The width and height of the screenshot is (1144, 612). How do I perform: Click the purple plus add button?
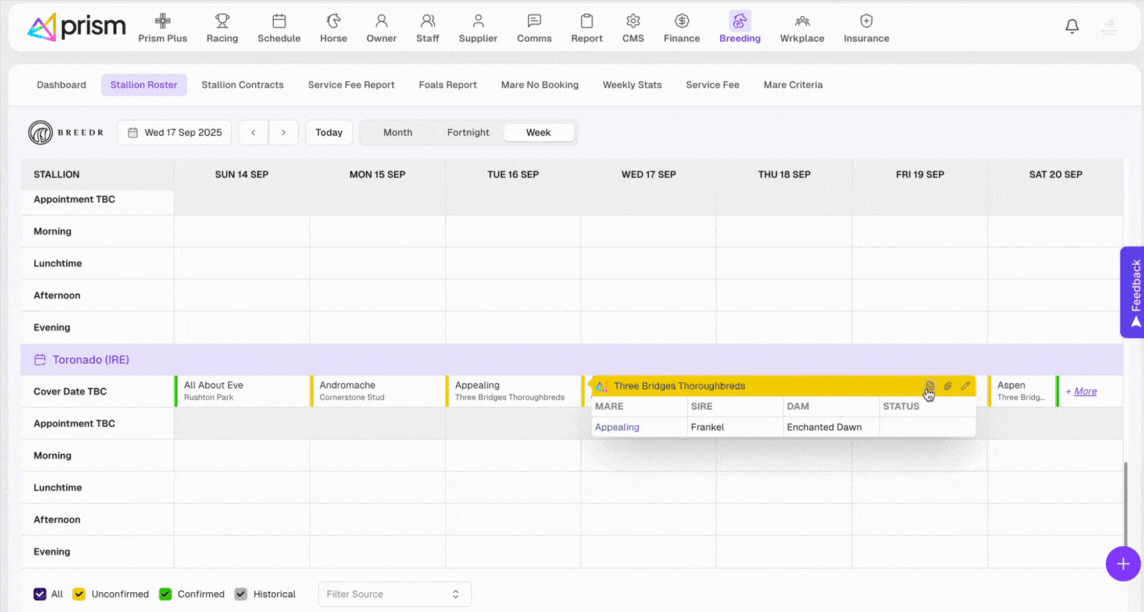point(1123,563)
